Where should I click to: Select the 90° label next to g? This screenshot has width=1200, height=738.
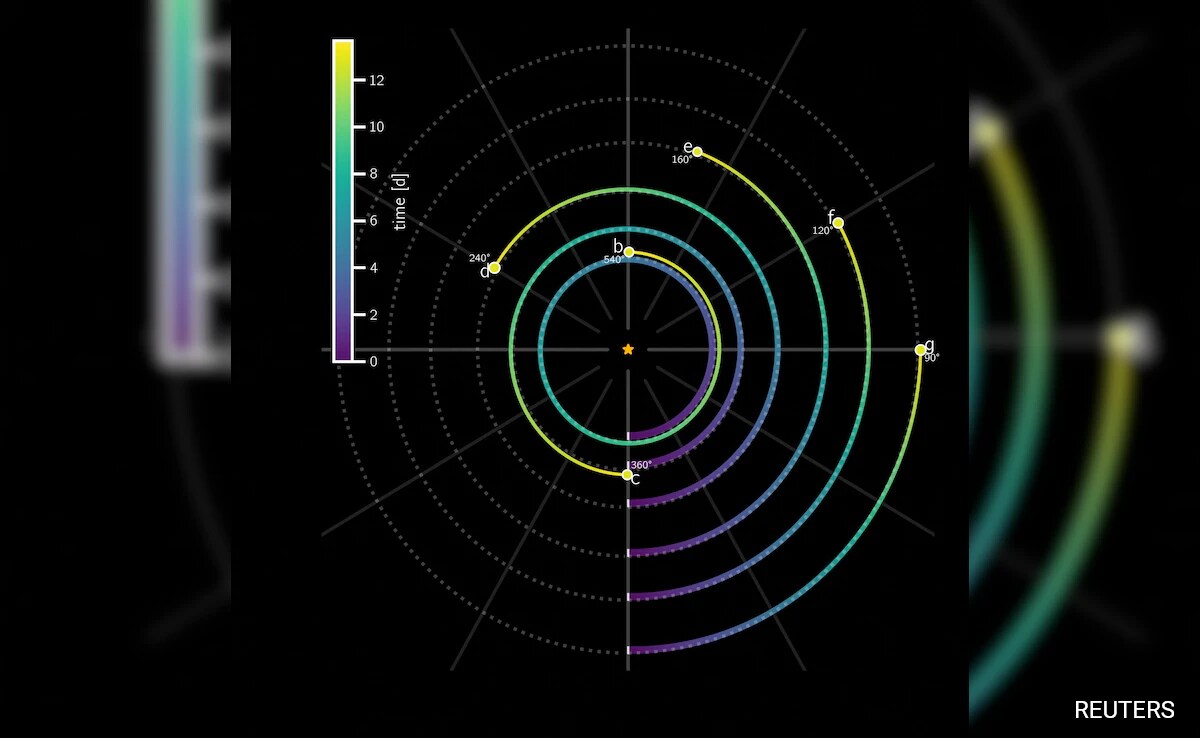[x=932, y=360]
